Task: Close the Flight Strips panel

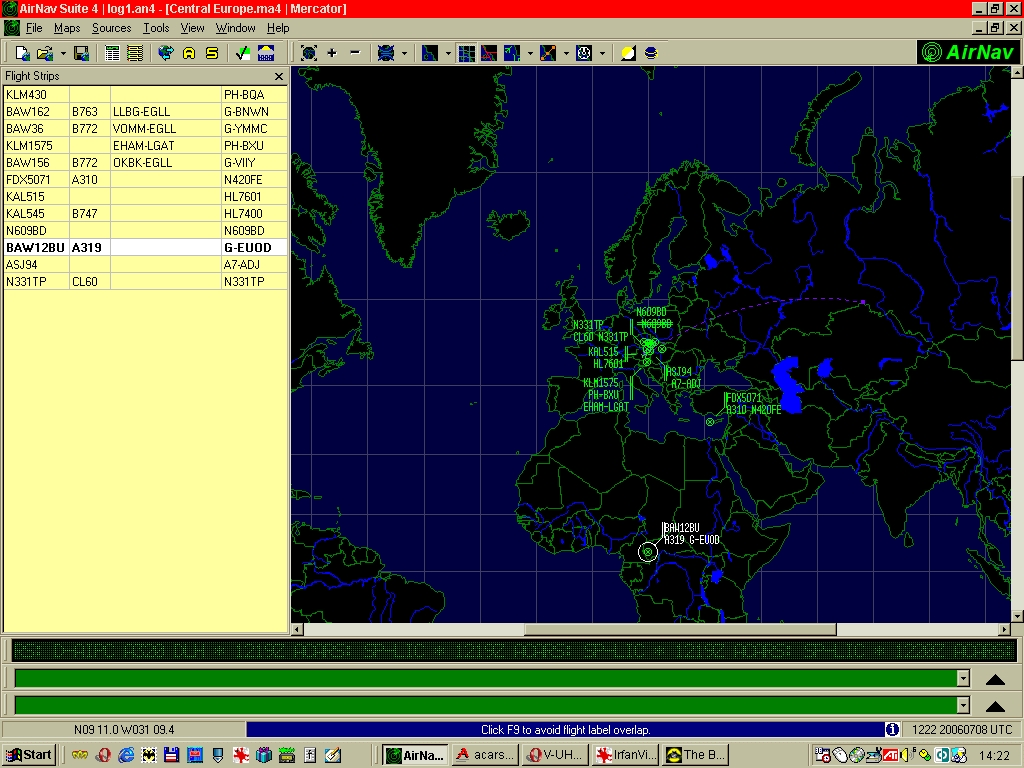Action: (x=279, y=76)
